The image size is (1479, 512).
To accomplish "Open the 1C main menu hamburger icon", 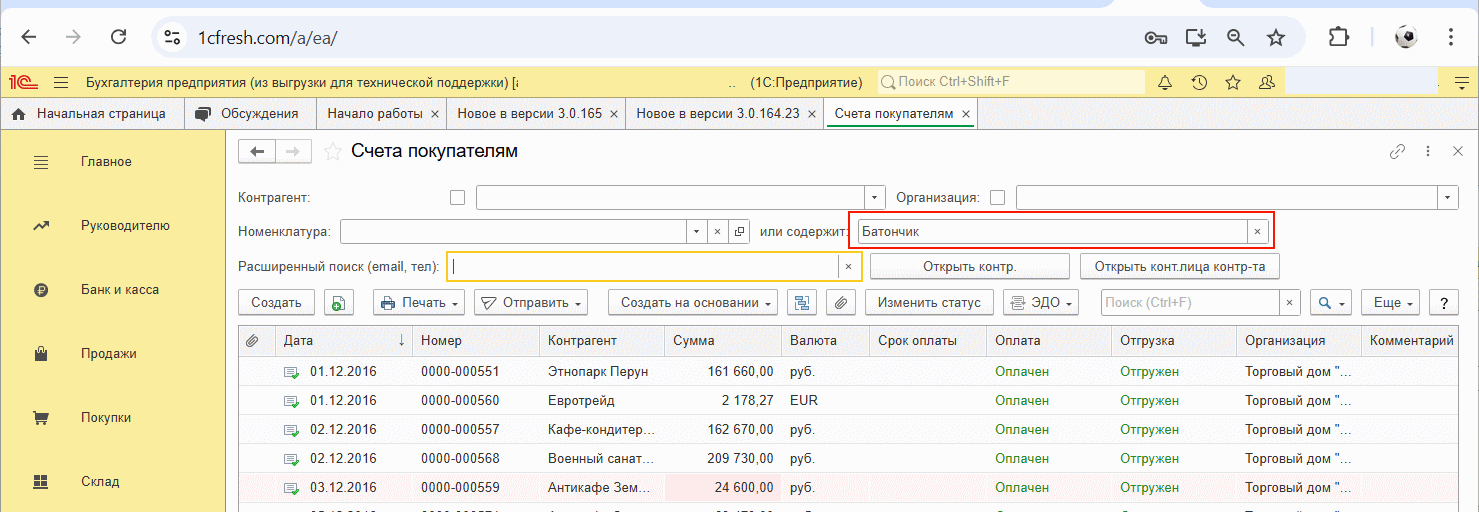I will [61, 82].
